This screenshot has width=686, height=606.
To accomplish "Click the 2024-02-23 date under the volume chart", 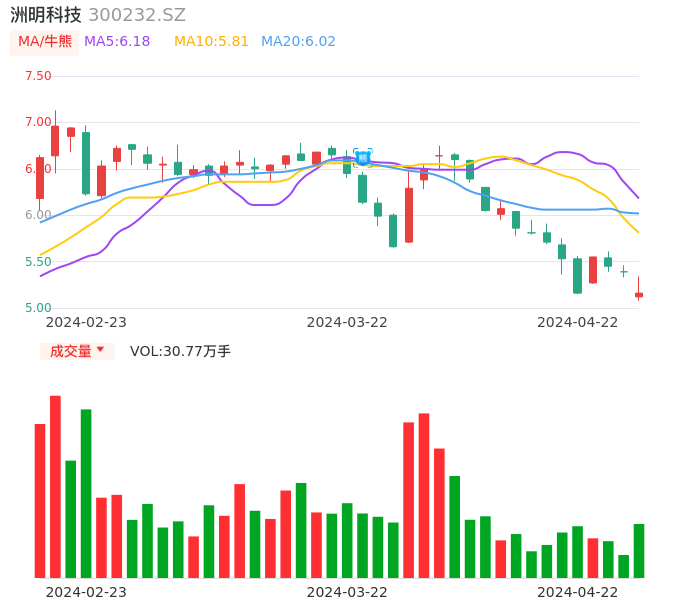I will (x=86, y=592).
